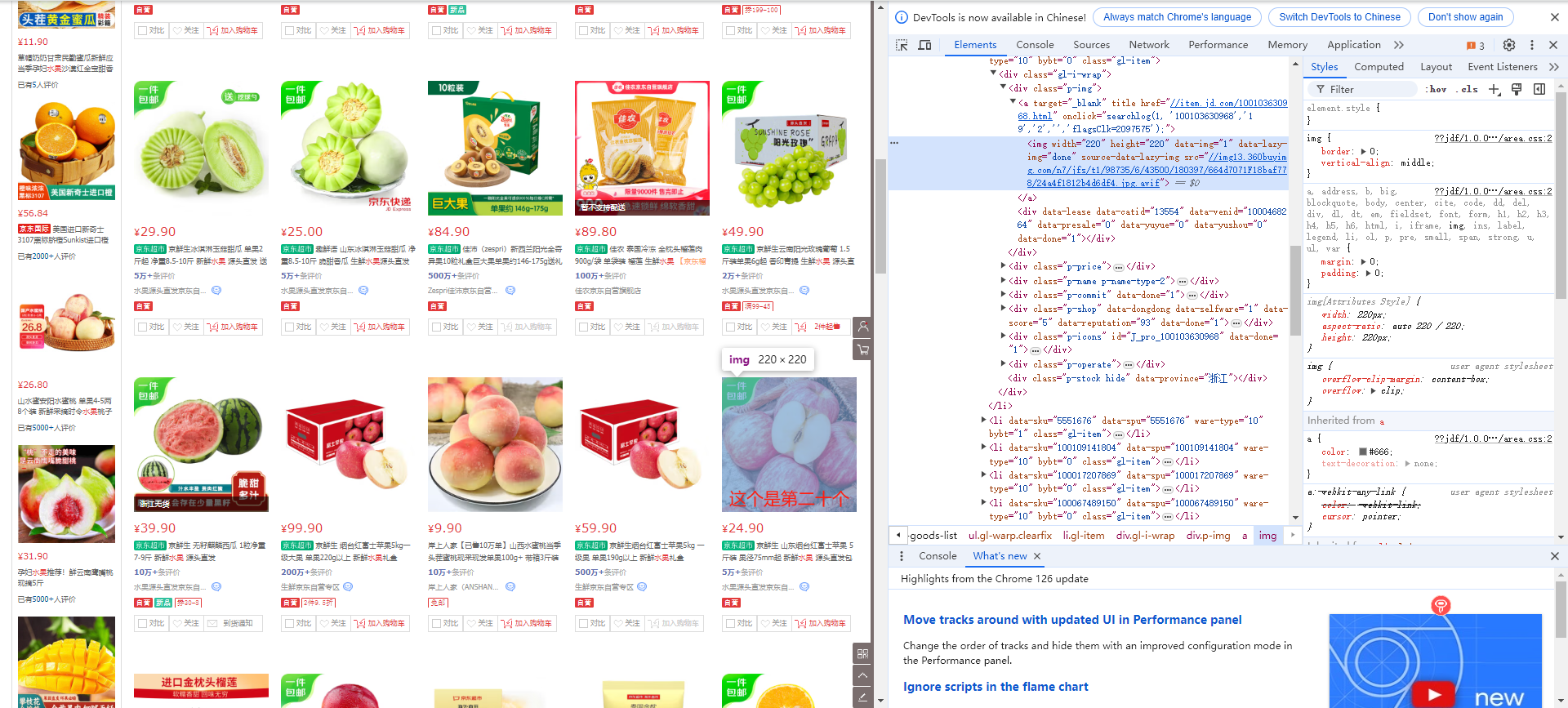The image size is (1568, 708).
Task: Toggle the computed styles sidebar icon
Action: (1539, 89)
